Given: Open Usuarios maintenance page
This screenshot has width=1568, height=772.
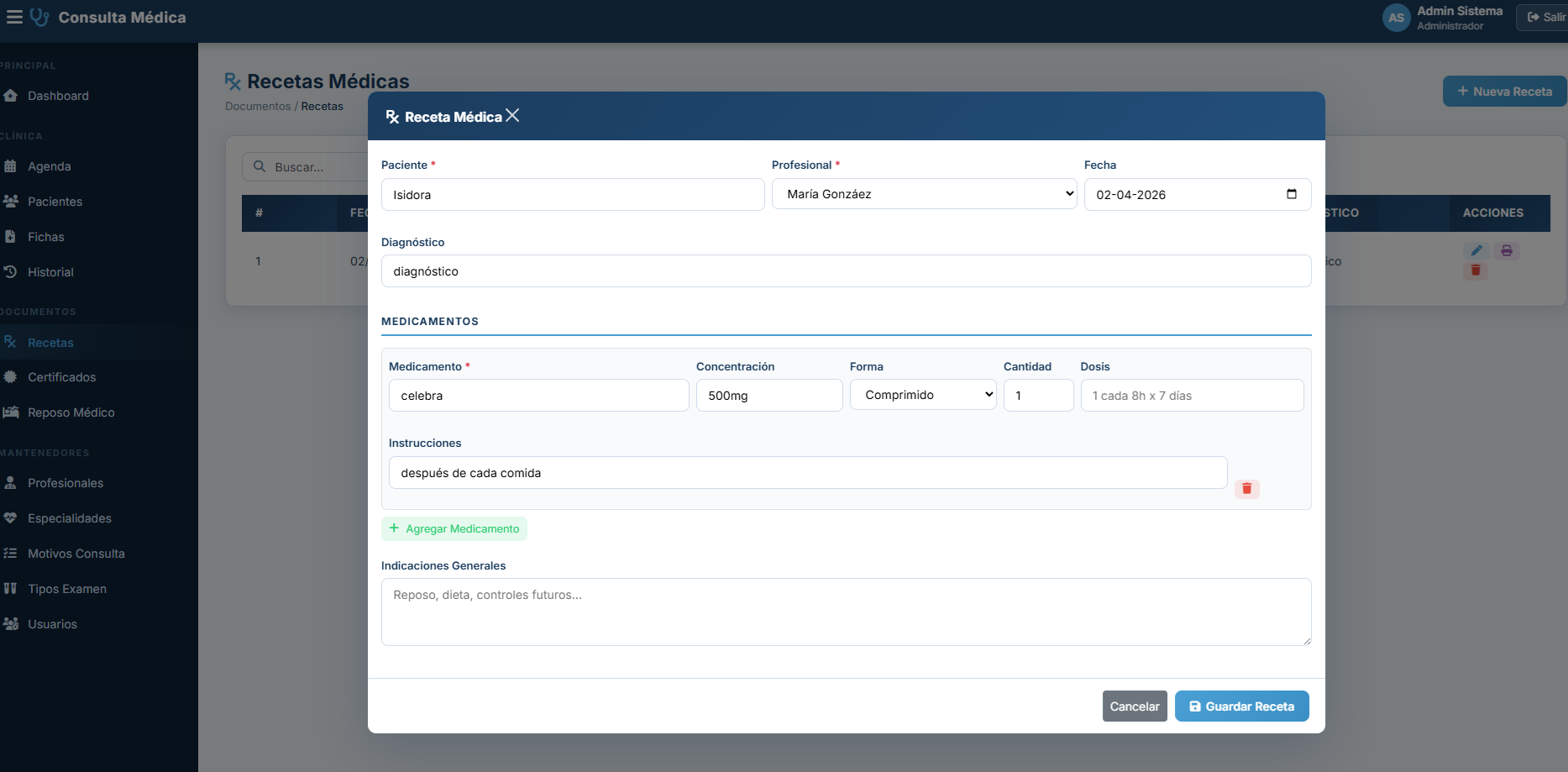Looking at the screenshot, I should point(98,624).
